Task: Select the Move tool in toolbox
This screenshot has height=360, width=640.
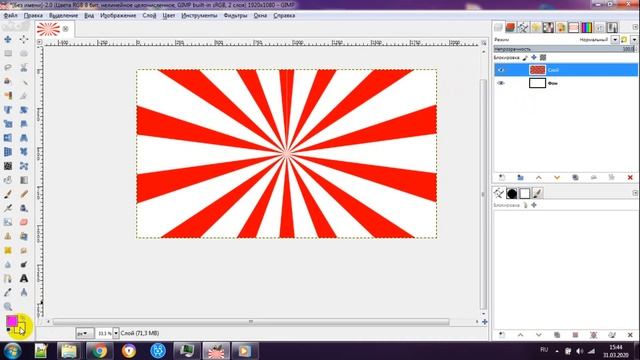Action: [8, 39]
